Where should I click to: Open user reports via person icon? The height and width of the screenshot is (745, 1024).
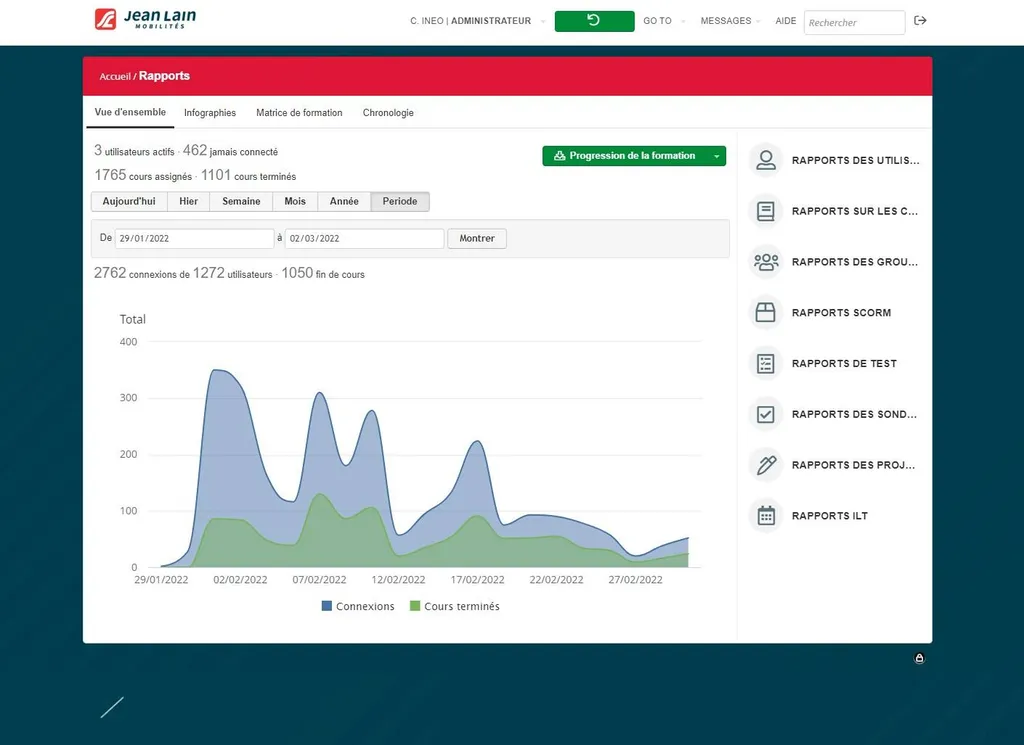click(x=765, y=160)
